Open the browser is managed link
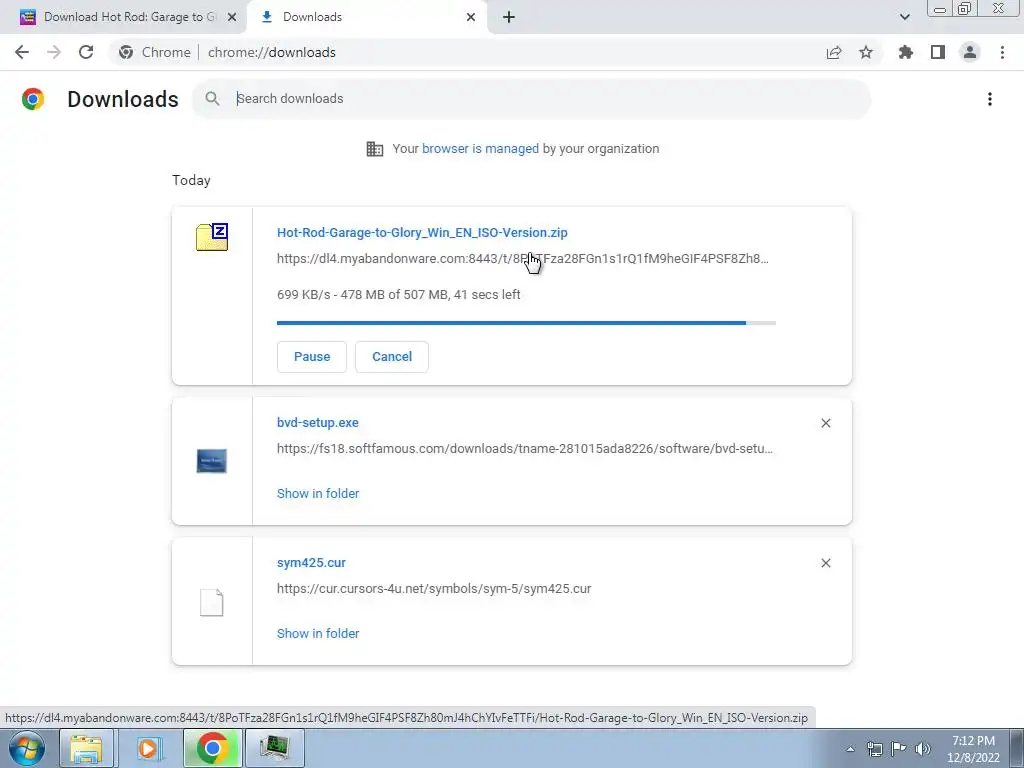 pos(480,149)
